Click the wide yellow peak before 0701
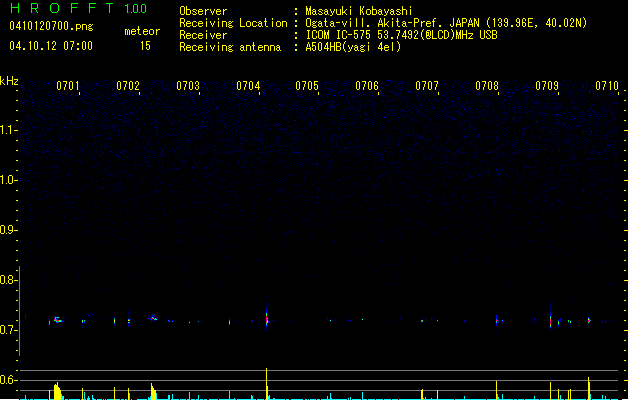Screen dimensions: 629x400 [x=58, y=392]
